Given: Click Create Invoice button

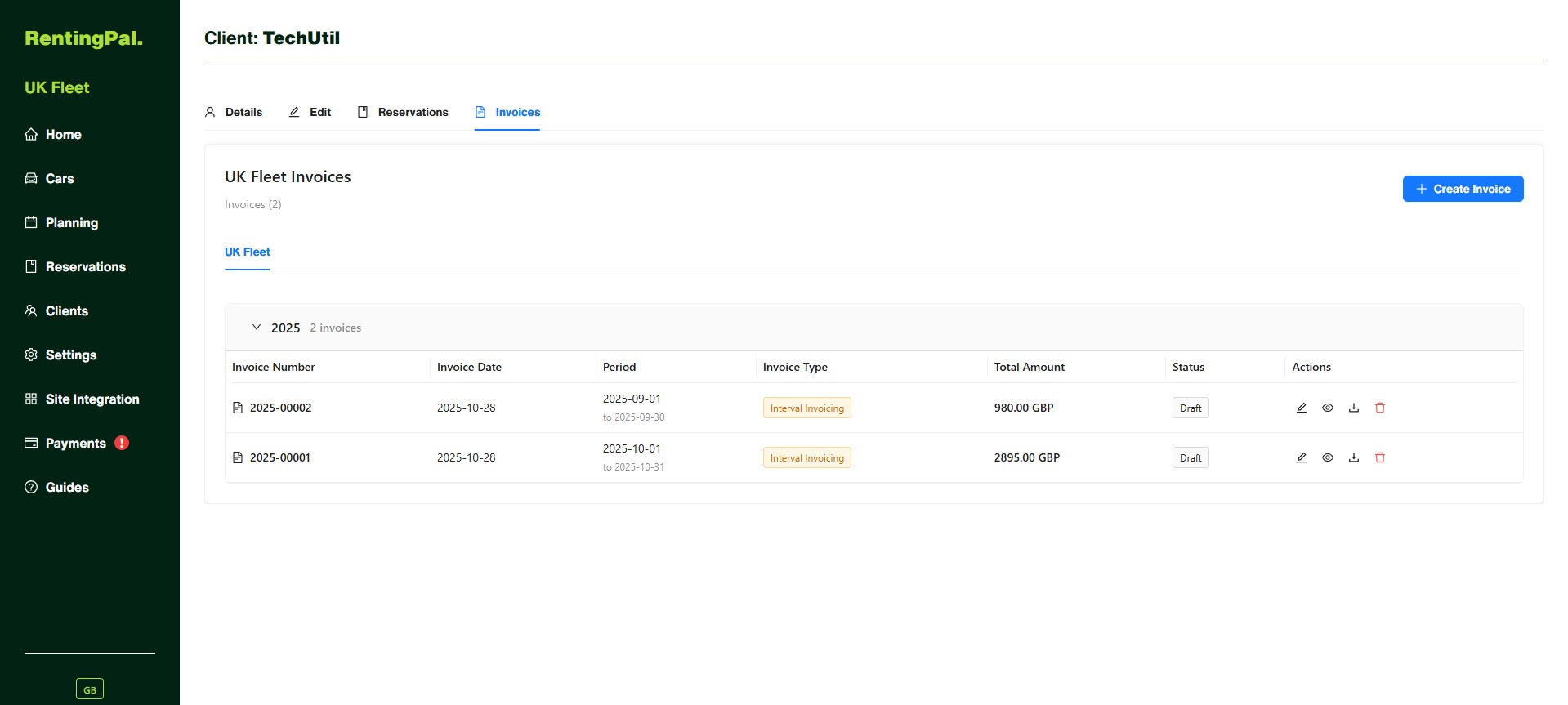Looking at the screenshot, I should [1463, 189].
